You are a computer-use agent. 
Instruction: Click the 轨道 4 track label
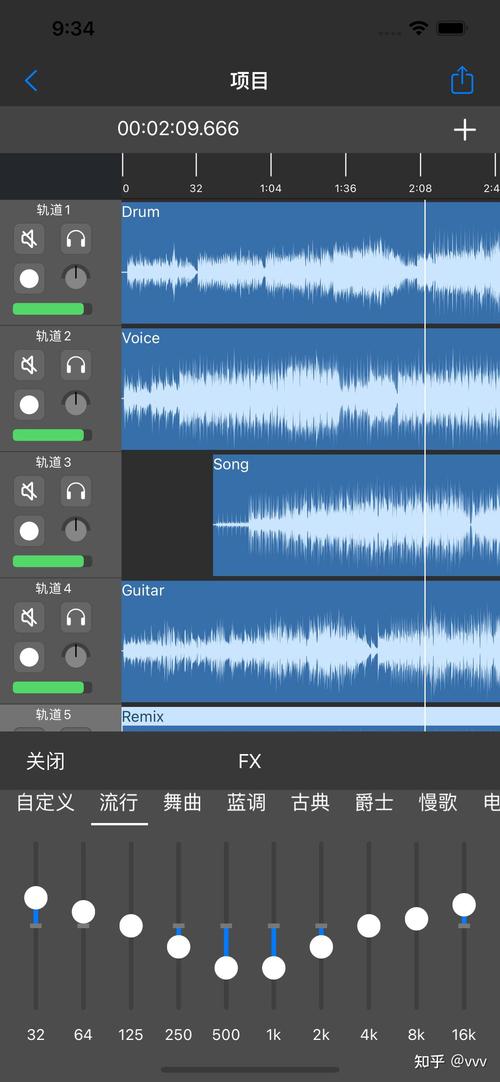53,589
